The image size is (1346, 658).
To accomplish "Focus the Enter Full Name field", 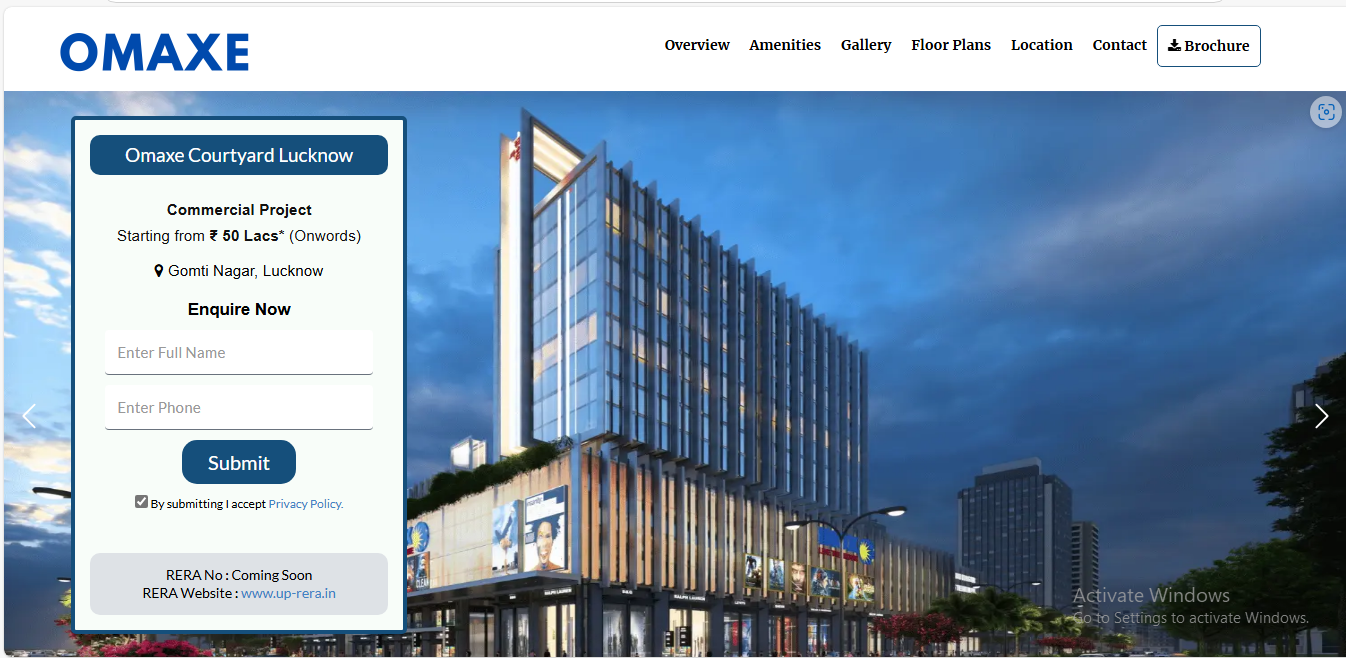I will [239, 353].
